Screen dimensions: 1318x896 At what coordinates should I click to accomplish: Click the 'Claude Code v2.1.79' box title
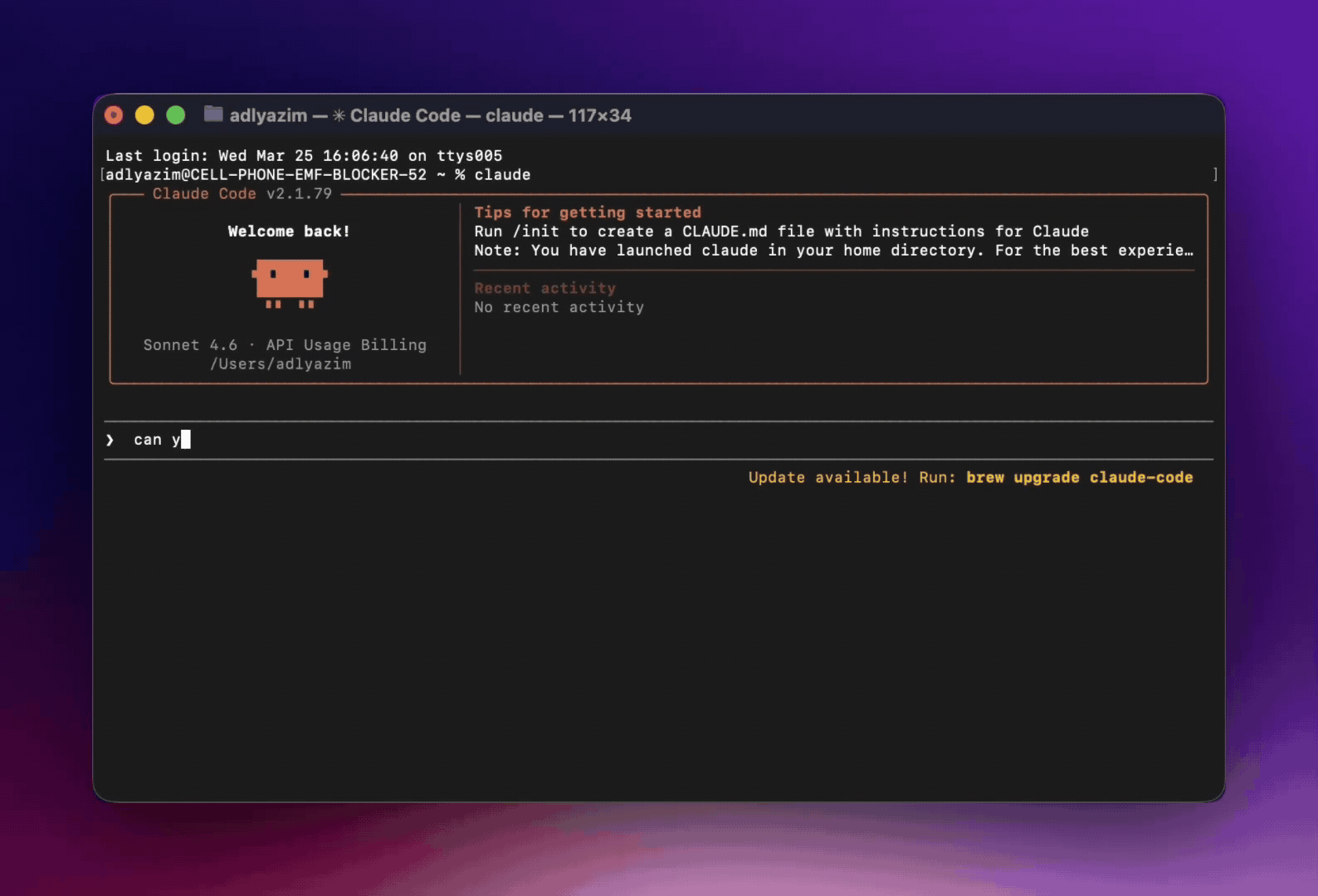242,193
